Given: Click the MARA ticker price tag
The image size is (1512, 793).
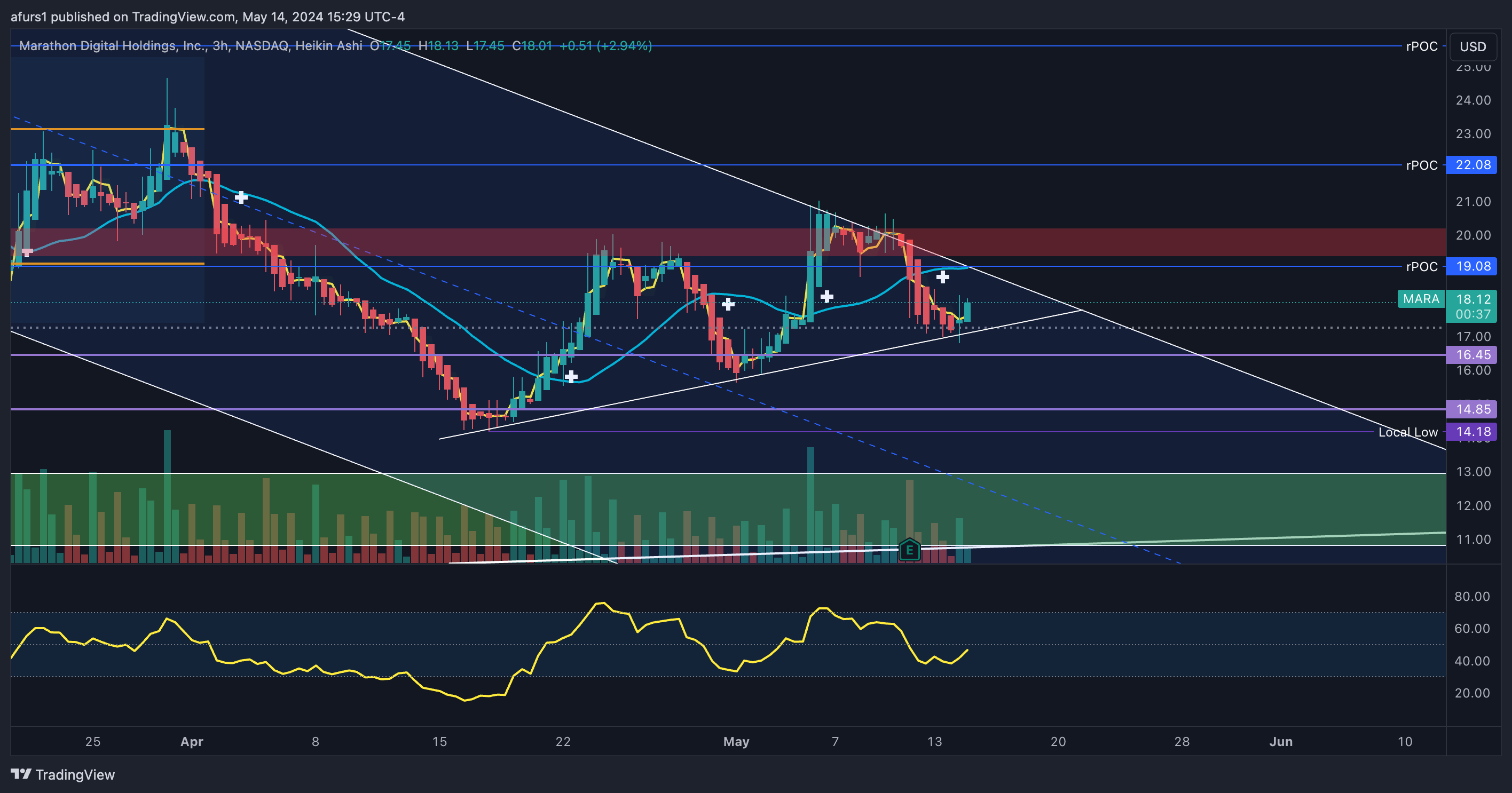Looking at the screenshot, I should [x=1421, y=299].
